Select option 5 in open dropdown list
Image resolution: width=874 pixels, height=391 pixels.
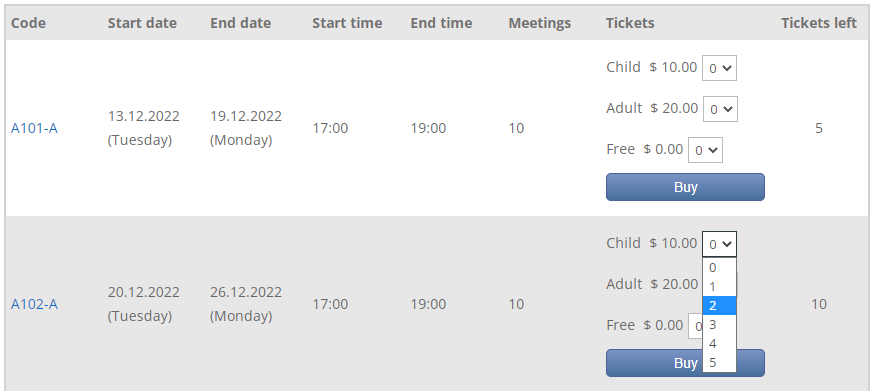719,363
